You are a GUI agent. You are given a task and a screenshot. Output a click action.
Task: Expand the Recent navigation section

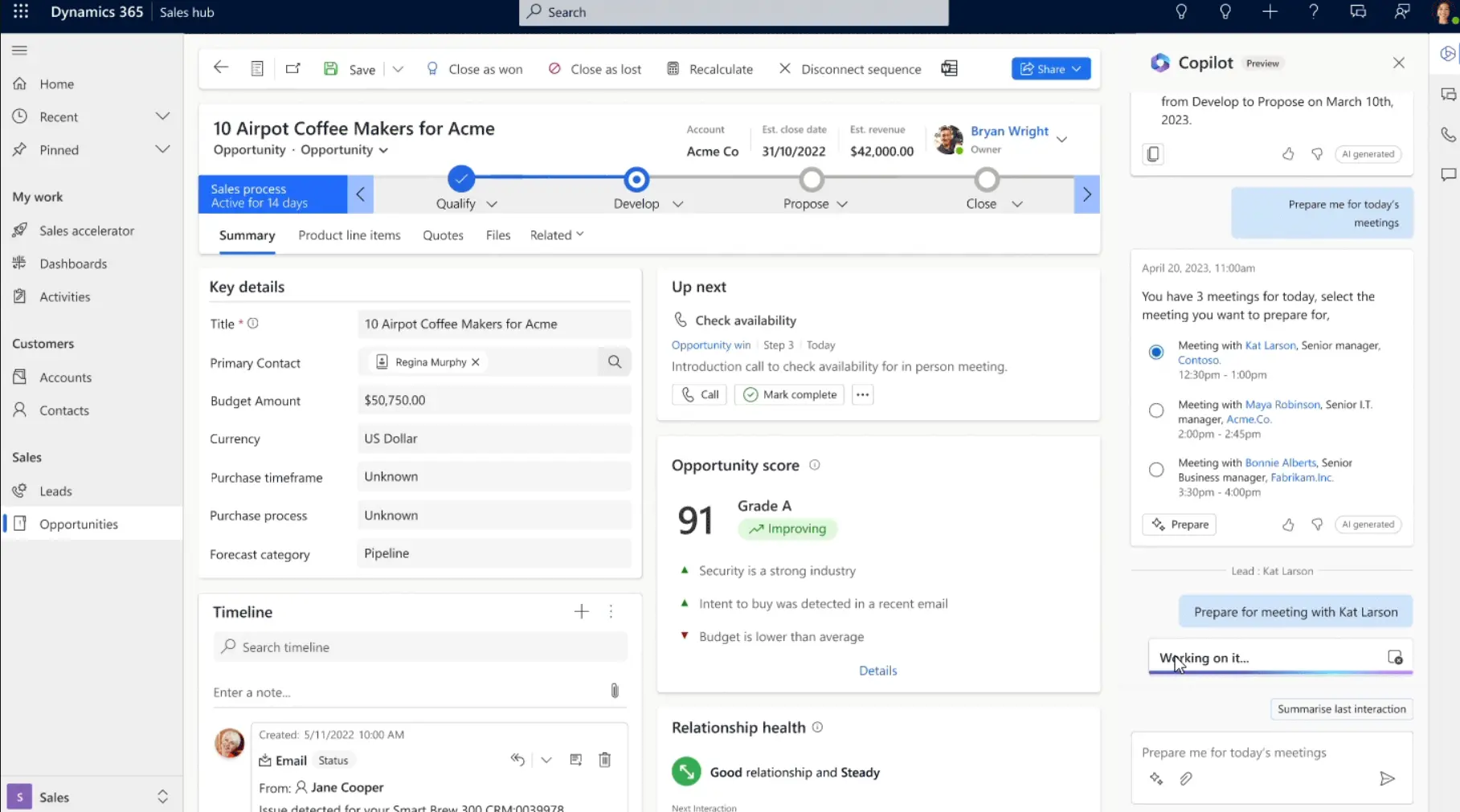point(162,116)
